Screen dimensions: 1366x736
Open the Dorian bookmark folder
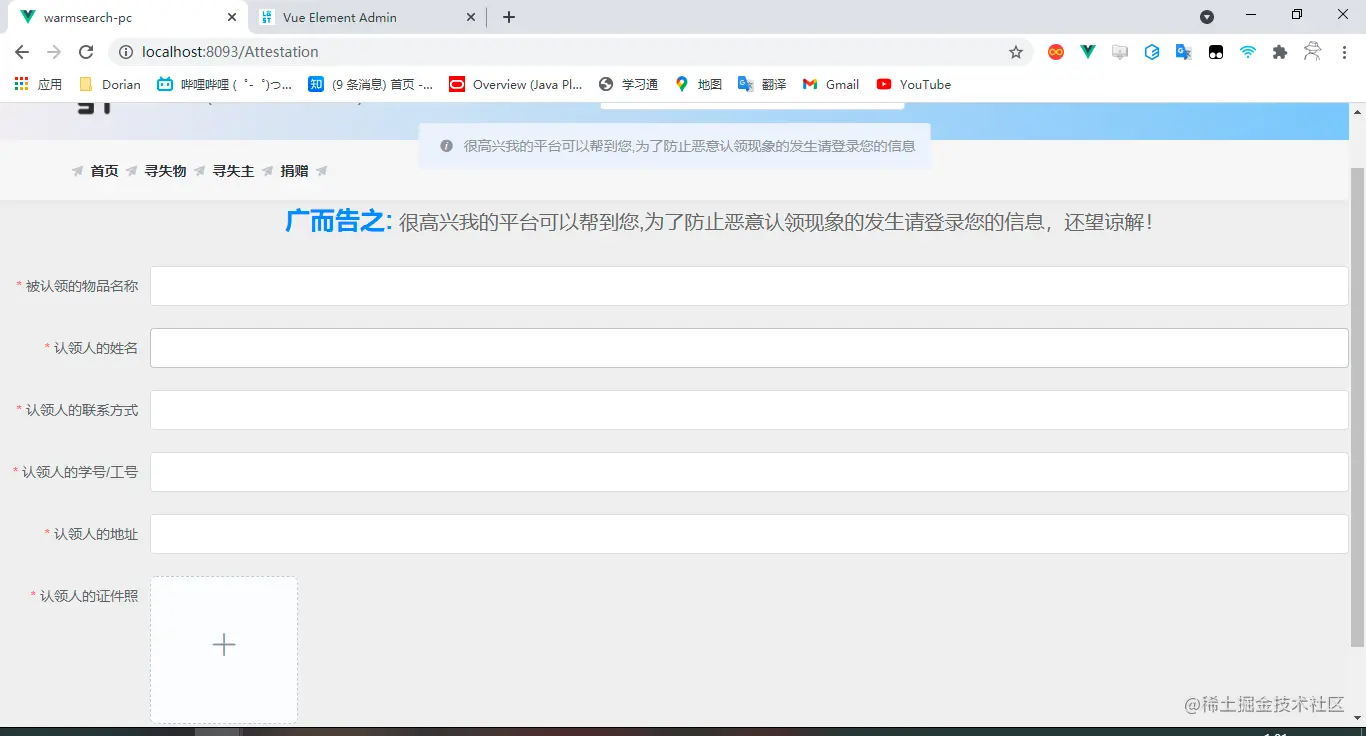(110, 85)
